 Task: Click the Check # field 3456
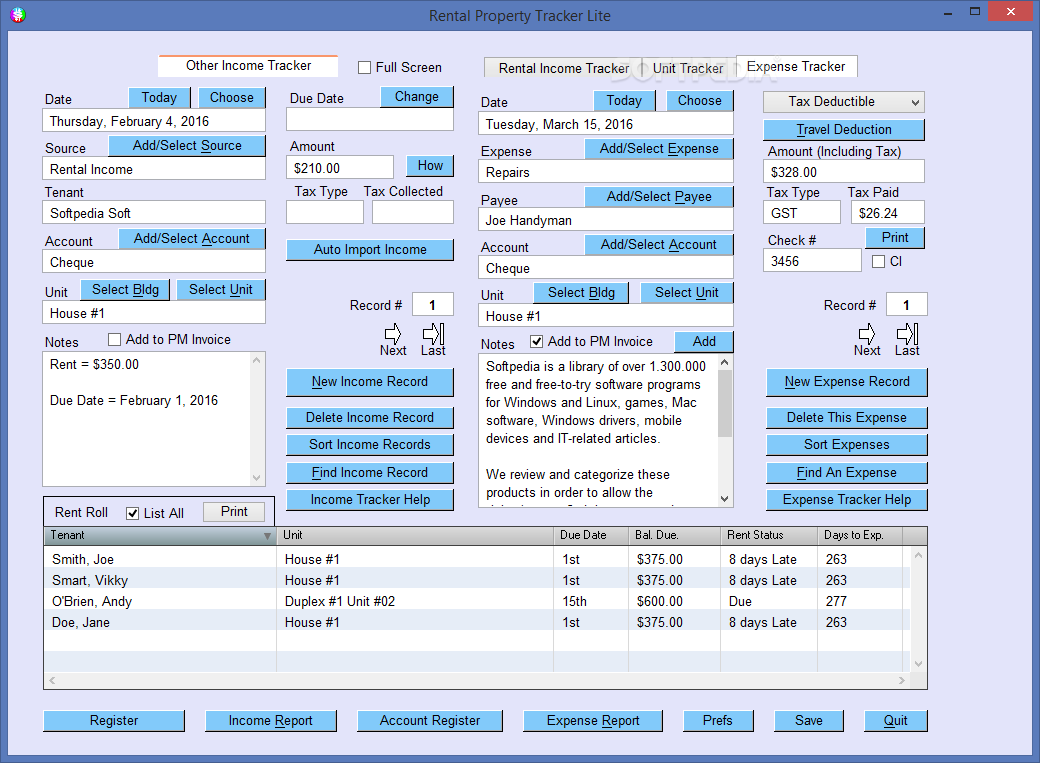[812, 261]
